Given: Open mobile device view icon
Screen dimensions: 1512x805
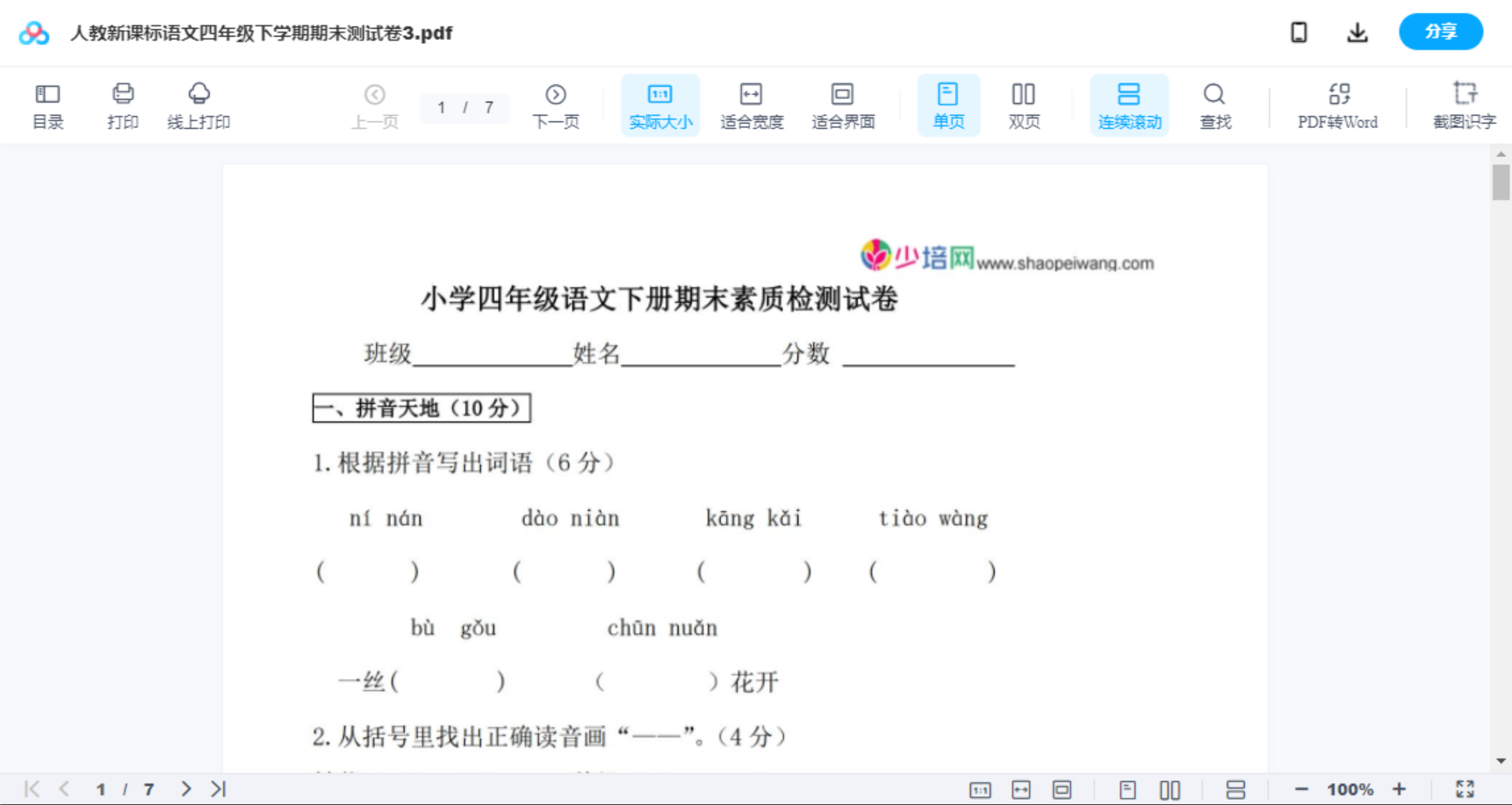Looking at the screenshot, I should coord(1299,32).
